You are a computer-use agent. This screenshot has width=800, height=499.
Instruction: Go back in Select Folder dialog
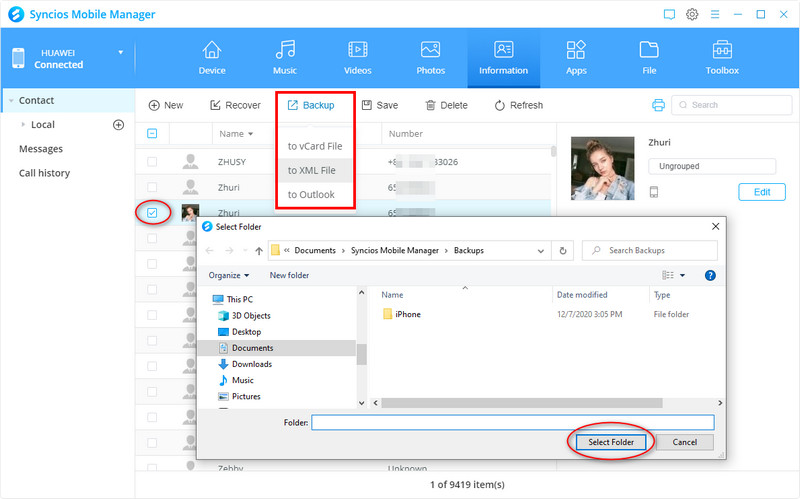coord(209,251)
